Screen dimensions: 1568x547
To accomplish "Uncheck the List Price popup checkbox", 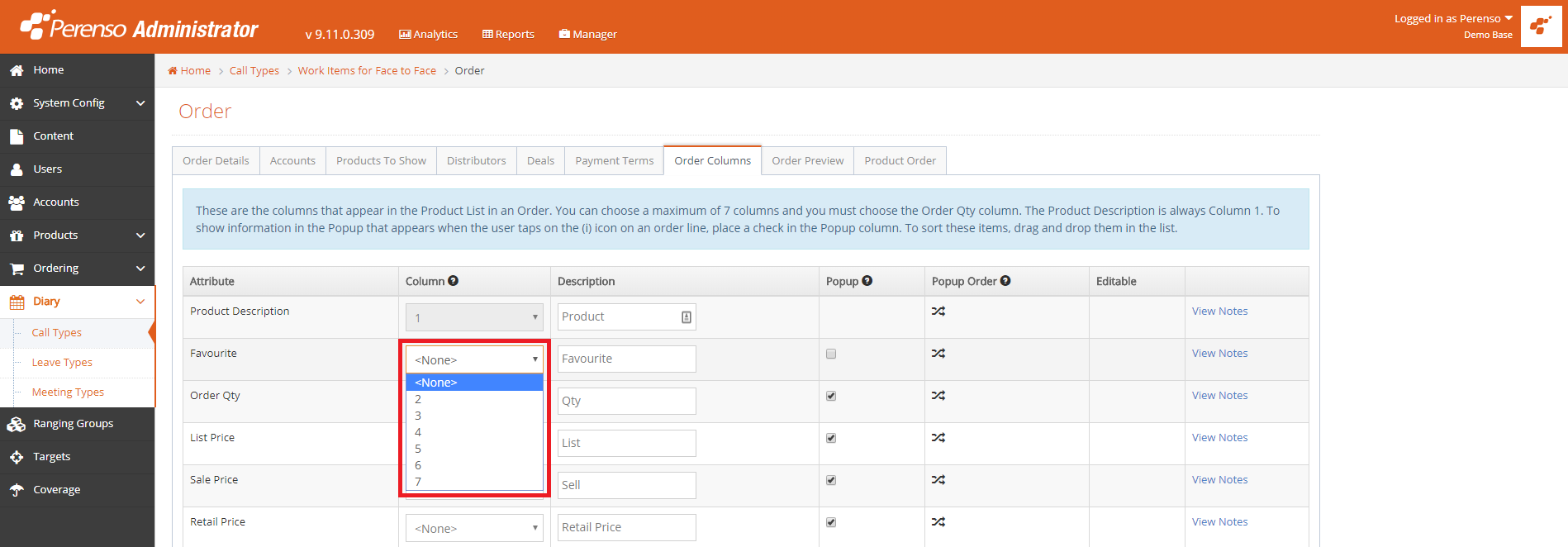I will [831, 438].
